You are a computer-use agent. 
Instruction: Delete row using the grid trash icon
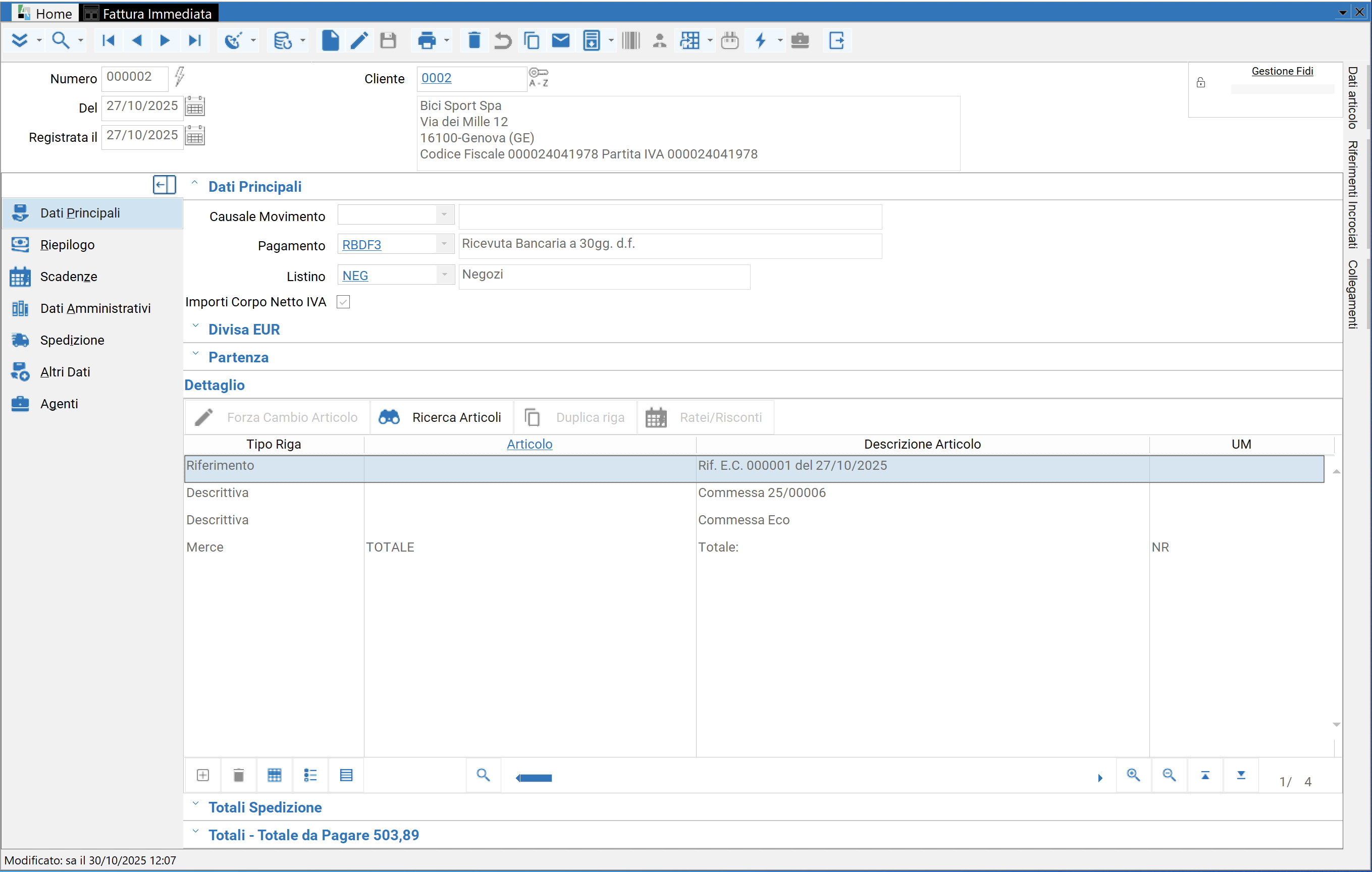click(x=239, y=775)
